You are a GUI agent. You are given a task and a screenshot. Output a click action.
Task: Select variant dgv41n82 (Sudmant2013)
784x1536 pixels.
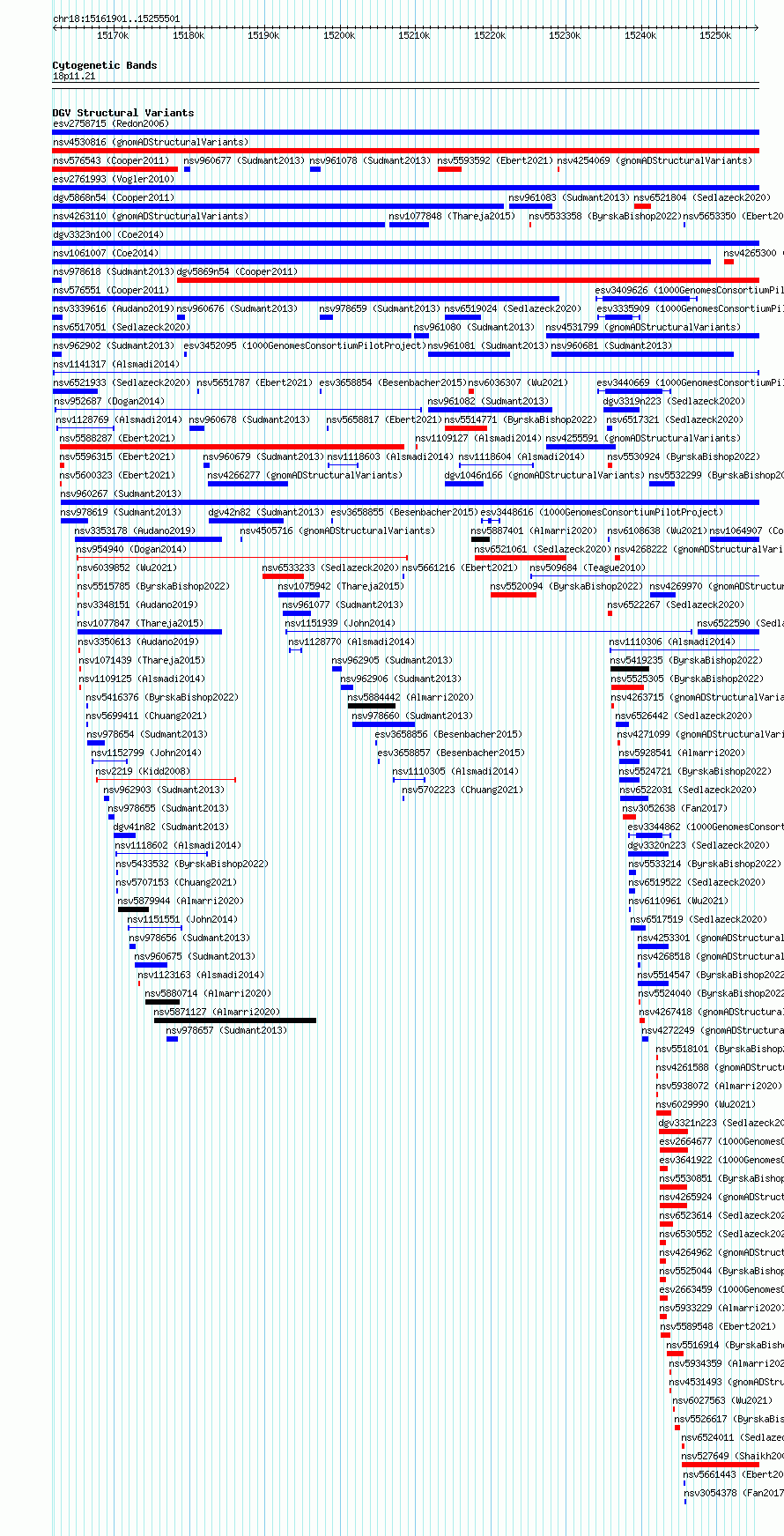171,827
